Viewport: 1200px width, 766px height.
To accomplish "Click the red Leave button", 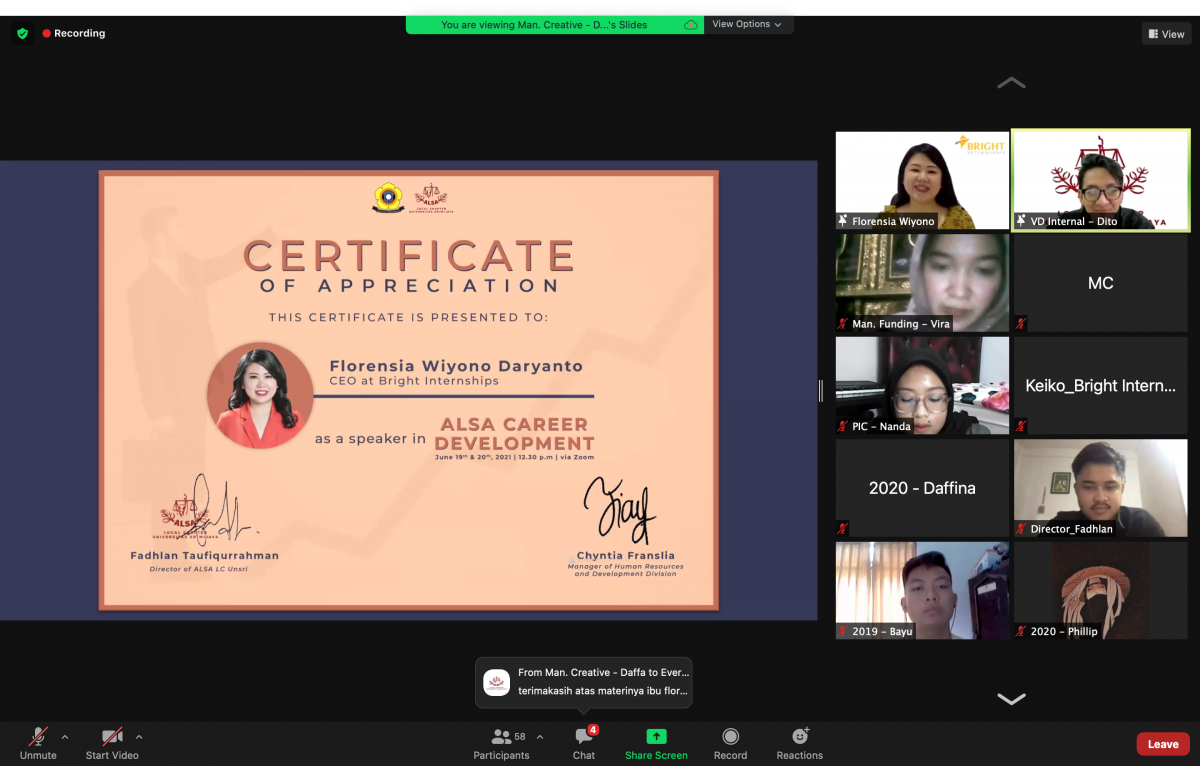I will point(1162,744).
